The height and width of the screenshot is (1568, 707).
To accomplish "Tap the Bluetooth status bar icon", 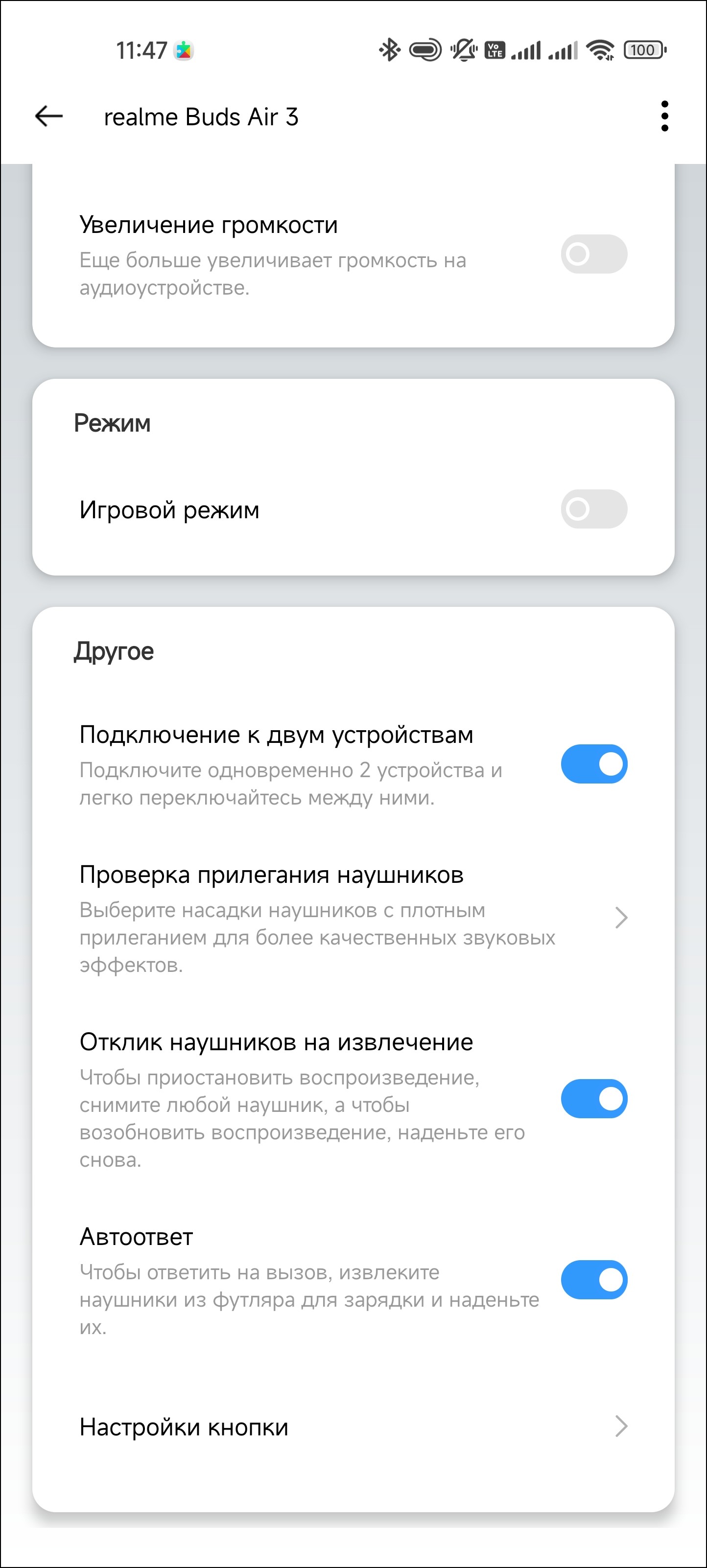I will tap(389, 50).
